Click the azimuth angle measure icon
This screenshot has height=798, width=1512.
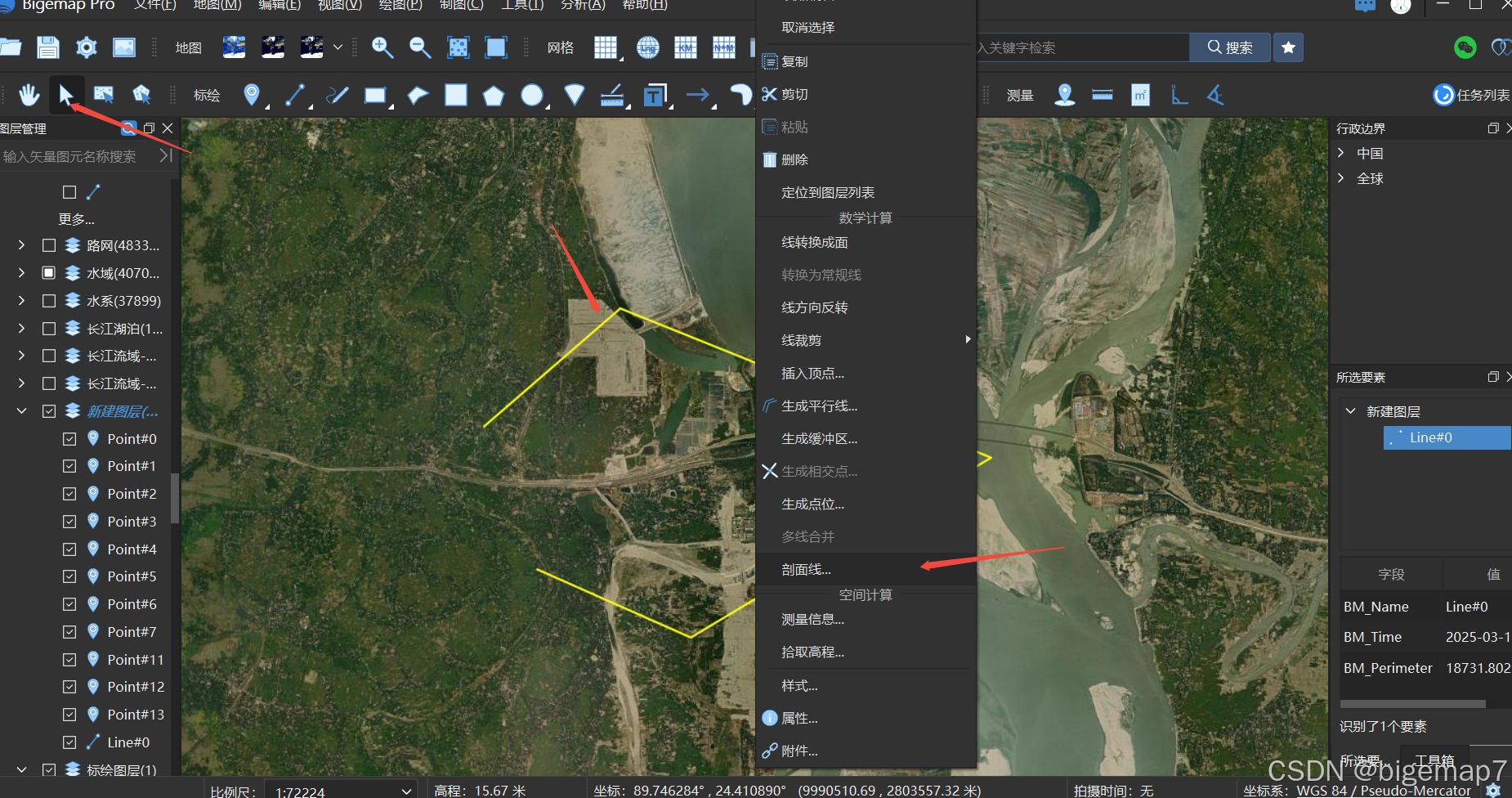pos(1216,95)
